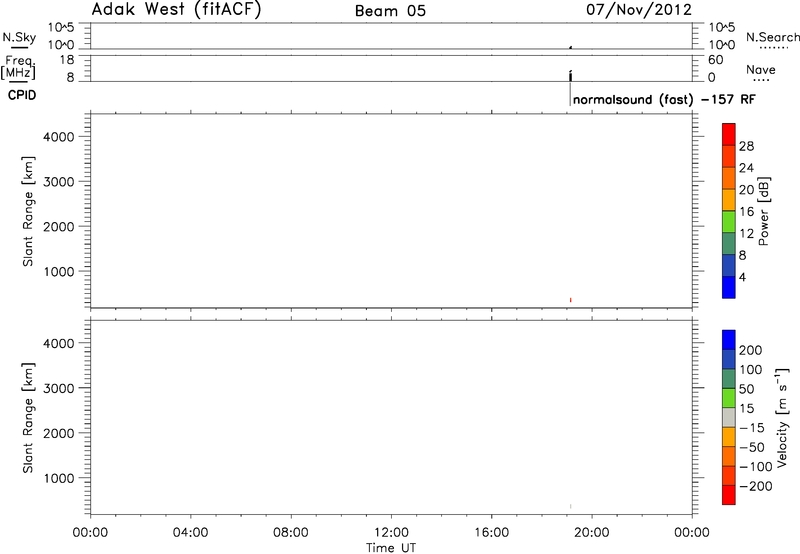Select the '-200' label on Velocity colorbar
The image size is (800, 554).
pyautogui.click(x=756, y=486)
